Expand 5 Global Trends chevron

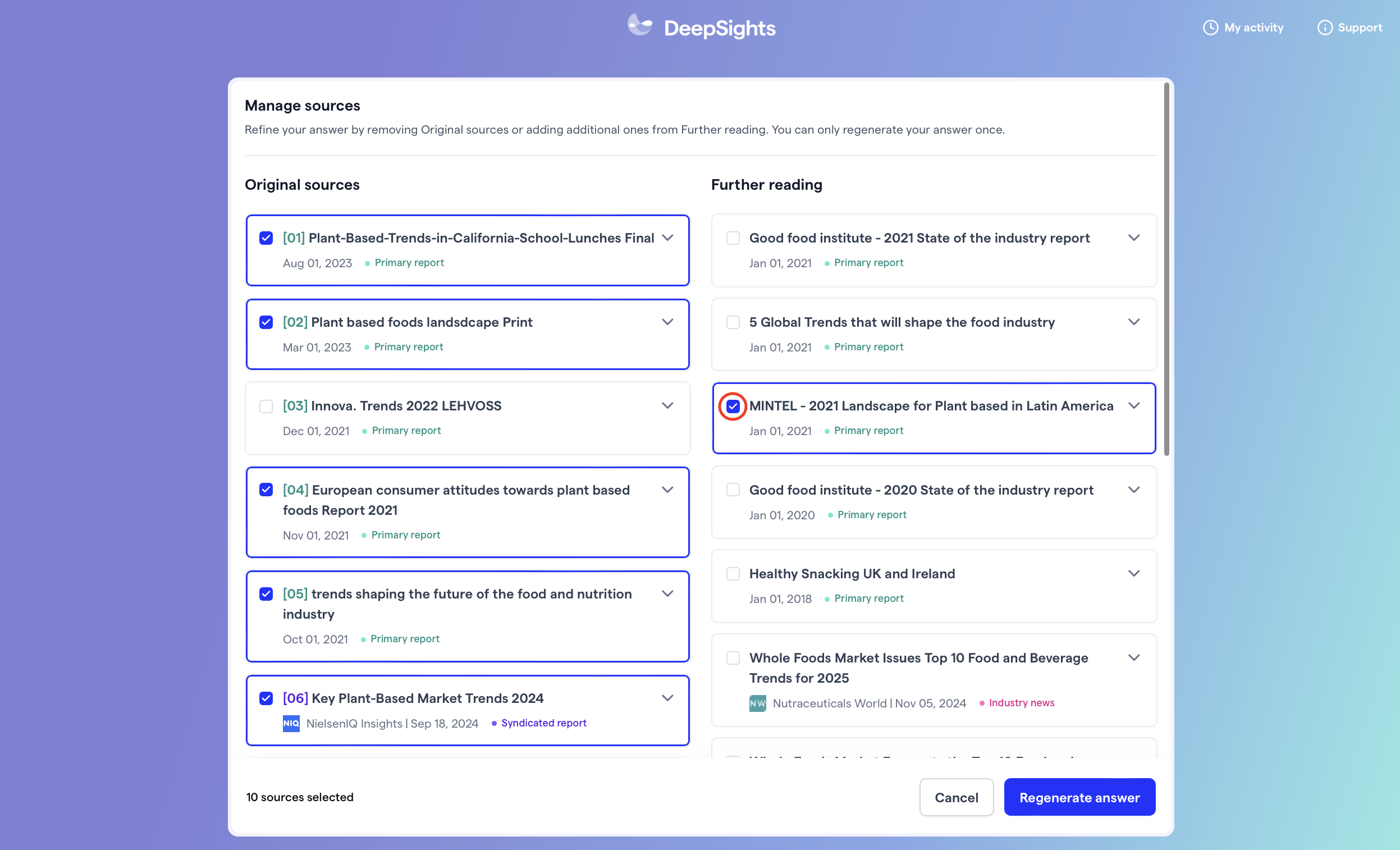[1134, 322]
